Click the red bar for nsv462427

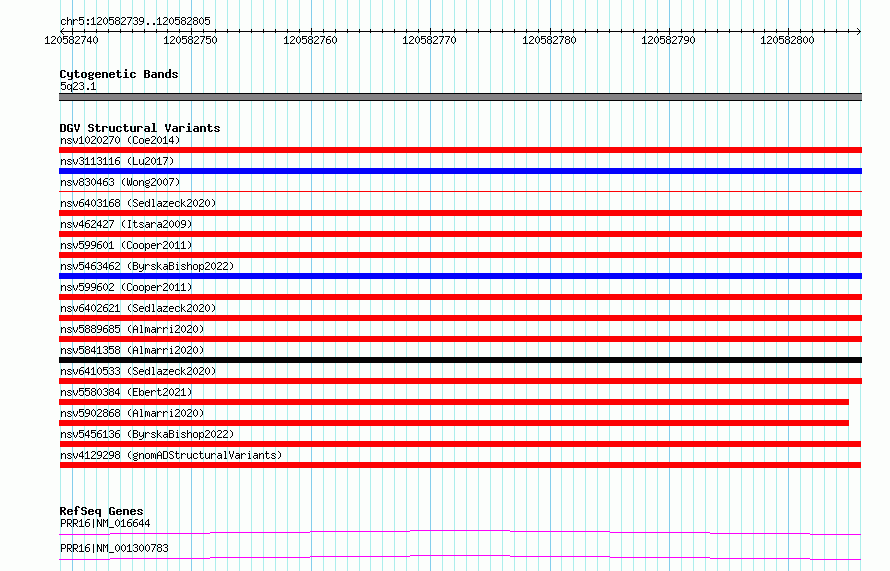point(460,234)
